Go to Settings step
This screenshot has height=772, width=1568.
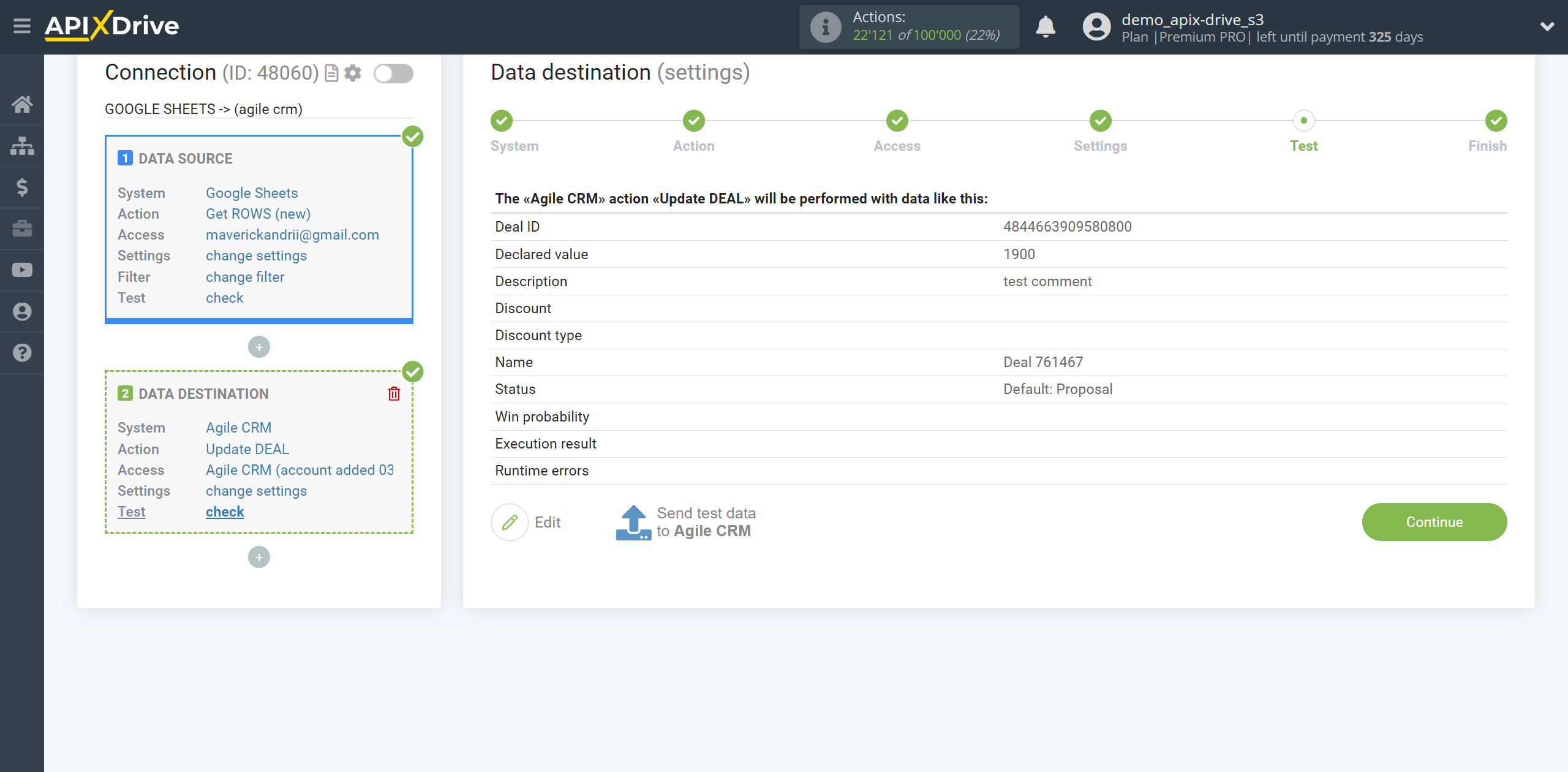1101,121
